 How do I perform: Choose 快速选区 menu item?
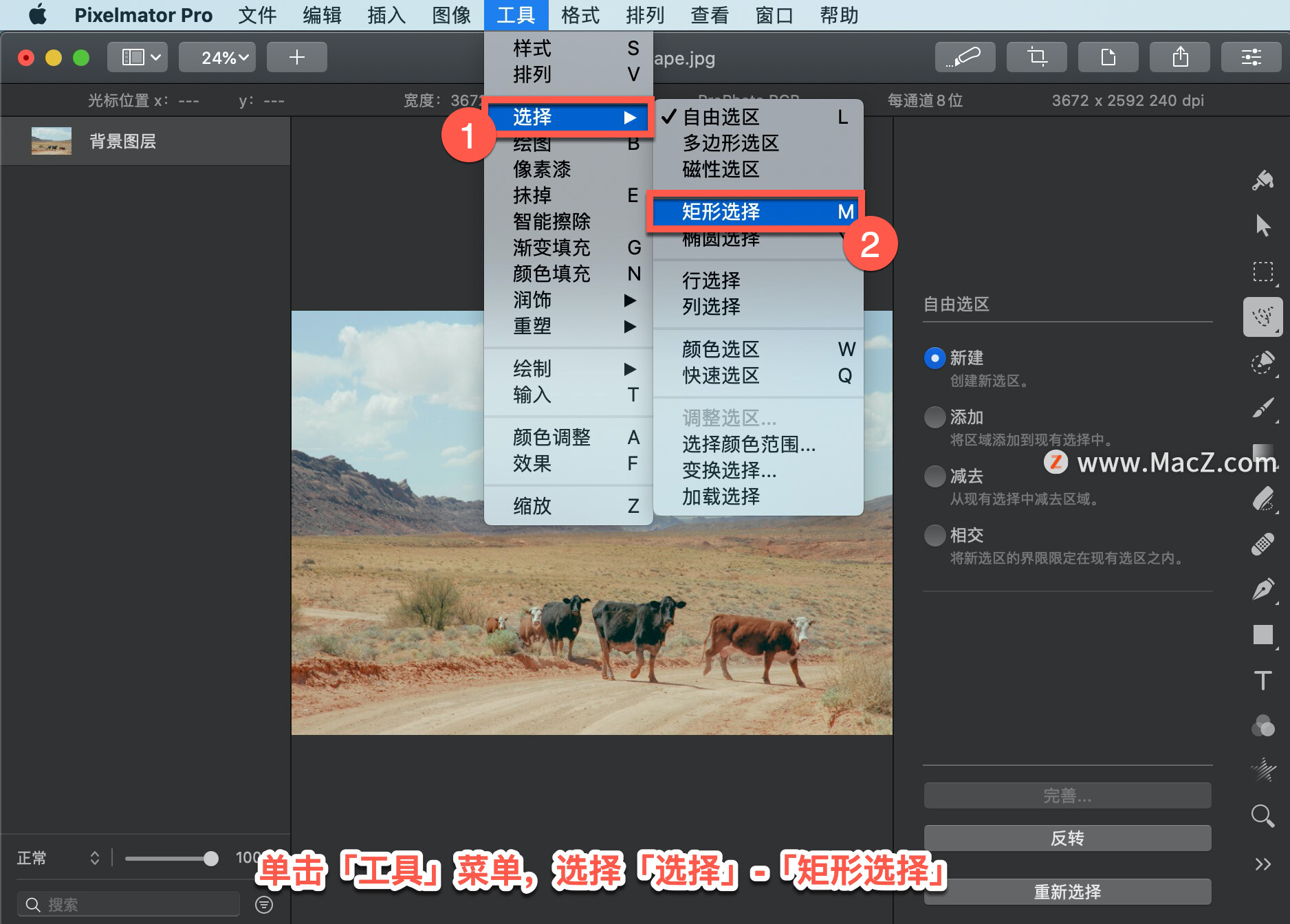758,375
